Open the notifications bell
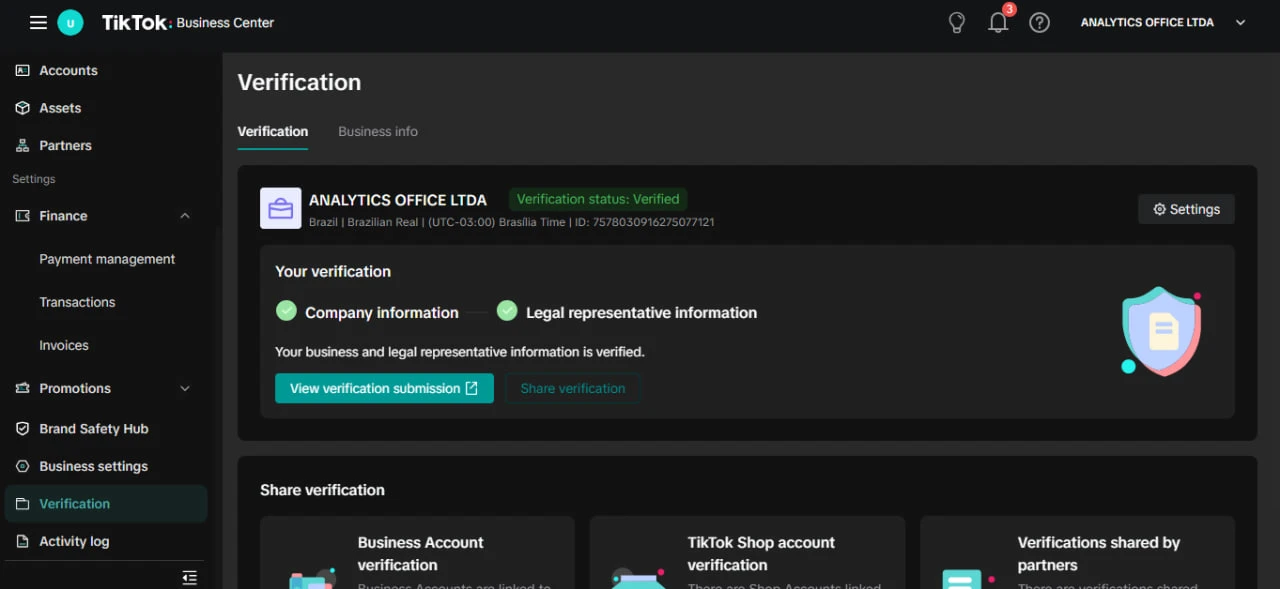The image size is (1280, 589). pyautogui.click(x=998, y=22)
